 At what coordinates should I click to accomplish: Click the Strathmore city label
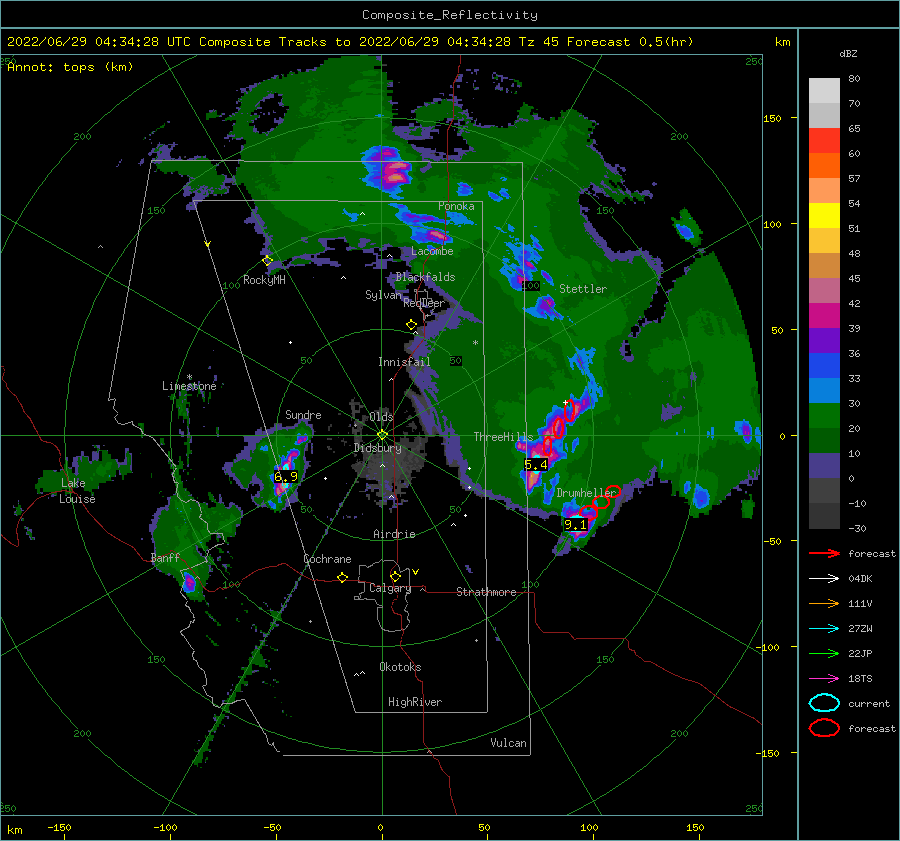coord(486,592)
